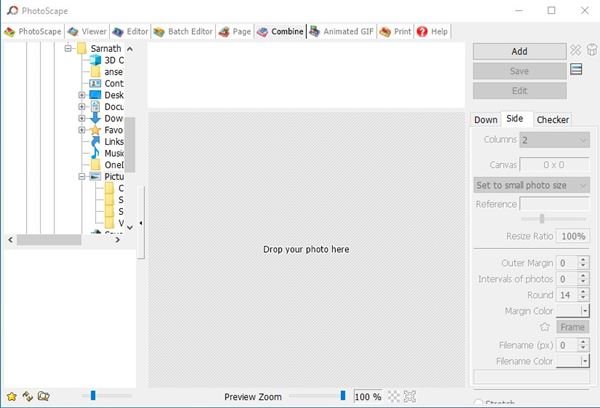Click the Add button
The height and width of the screenshot is (408, 600).
pos(519,51)
